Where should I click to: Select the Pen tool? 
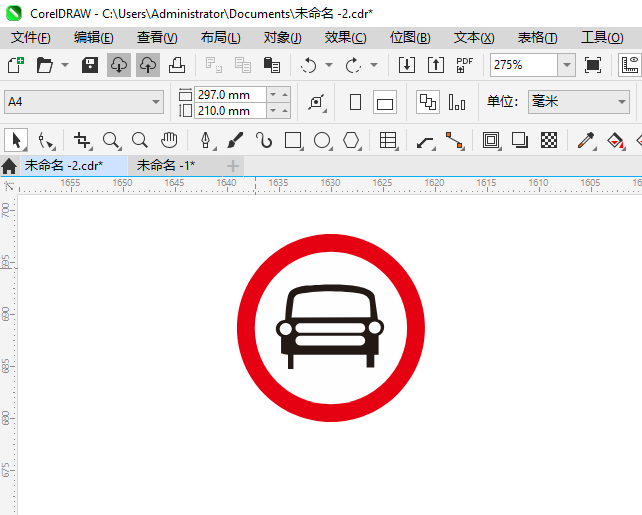(x=206, y=140)
